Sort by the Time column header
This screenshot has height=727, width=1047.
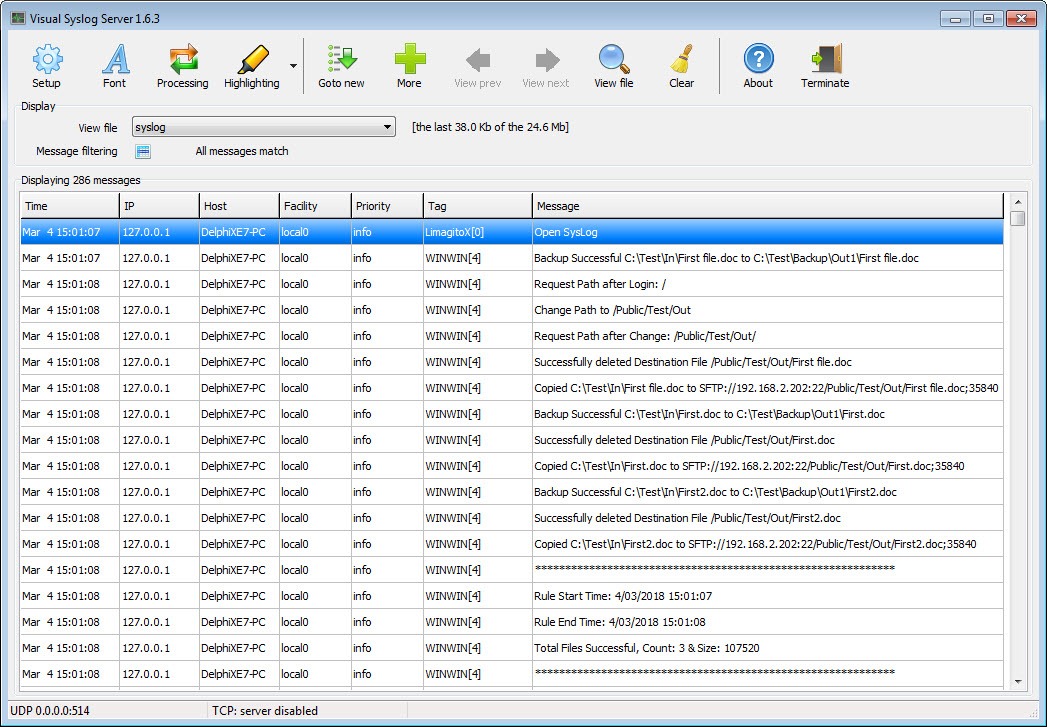coord(69,206)
